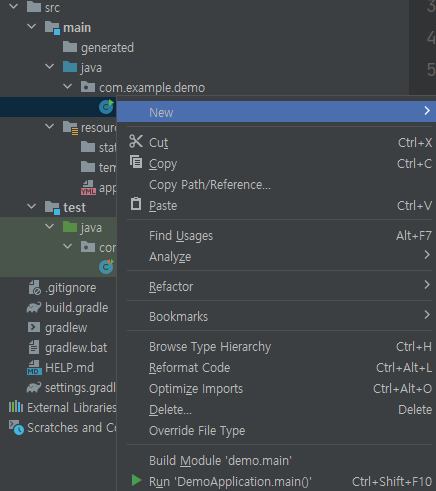
Task: Select Delete... from context menu
Action: point(276,410)
